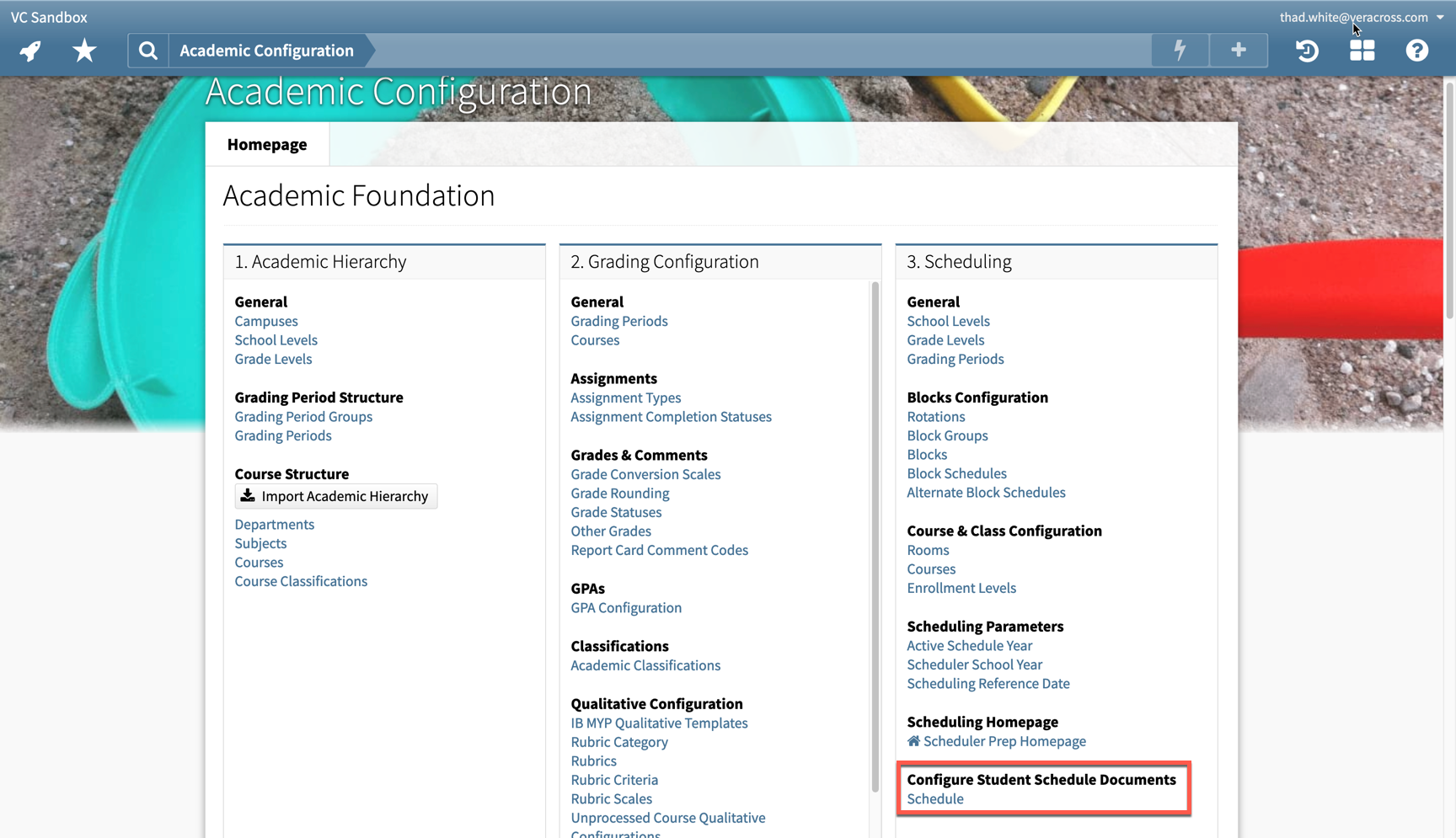Expand the user account dropdown arrow
Viewport: 1456px width, 838px height.
(1440, 17)
